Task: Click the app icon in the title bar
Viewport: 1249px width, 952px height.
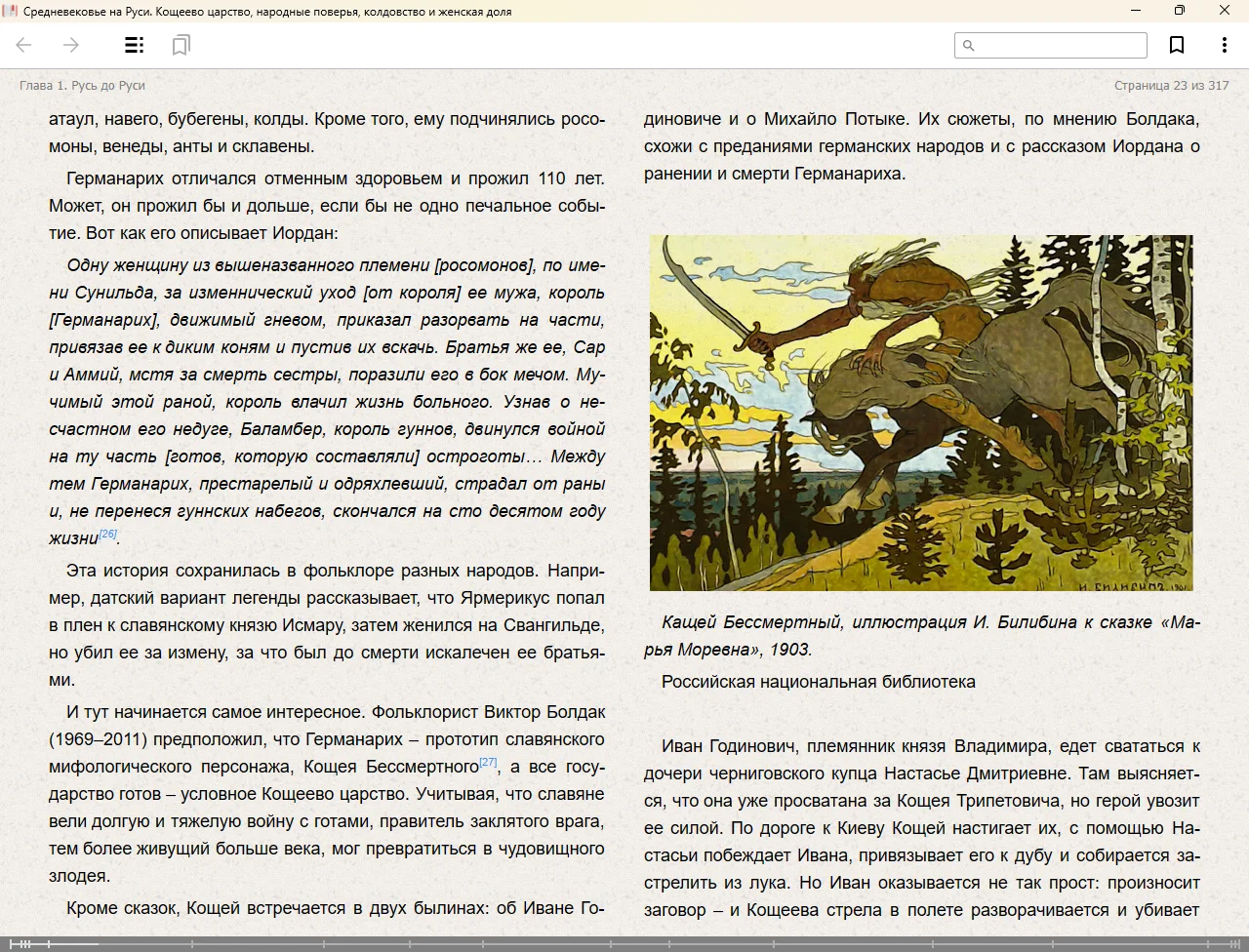Action: pos(11,11)
